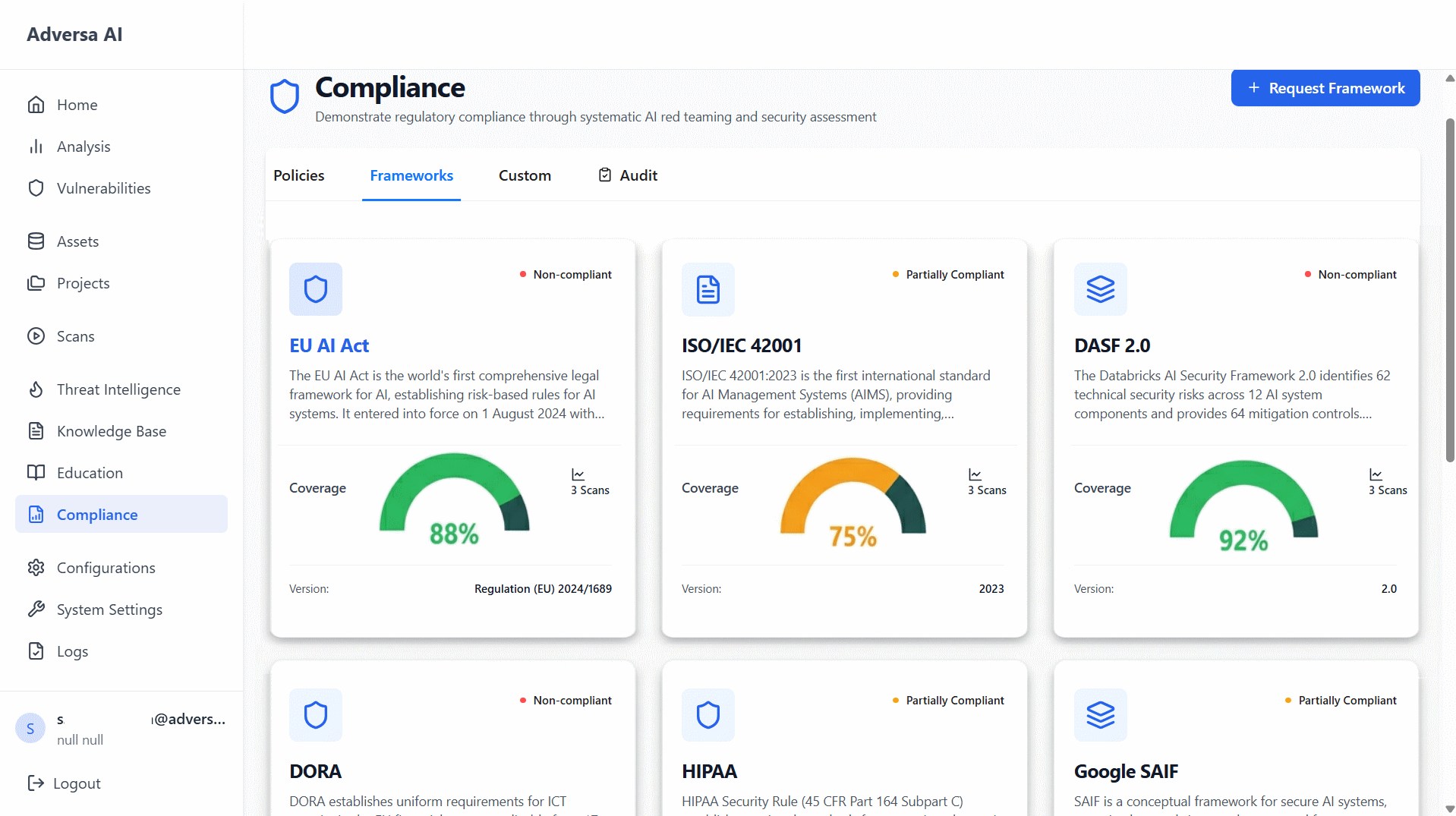Screen dimensions: 1456x816
Task: Open the EU AI Act framework link
Action: (x=329, y=345)
